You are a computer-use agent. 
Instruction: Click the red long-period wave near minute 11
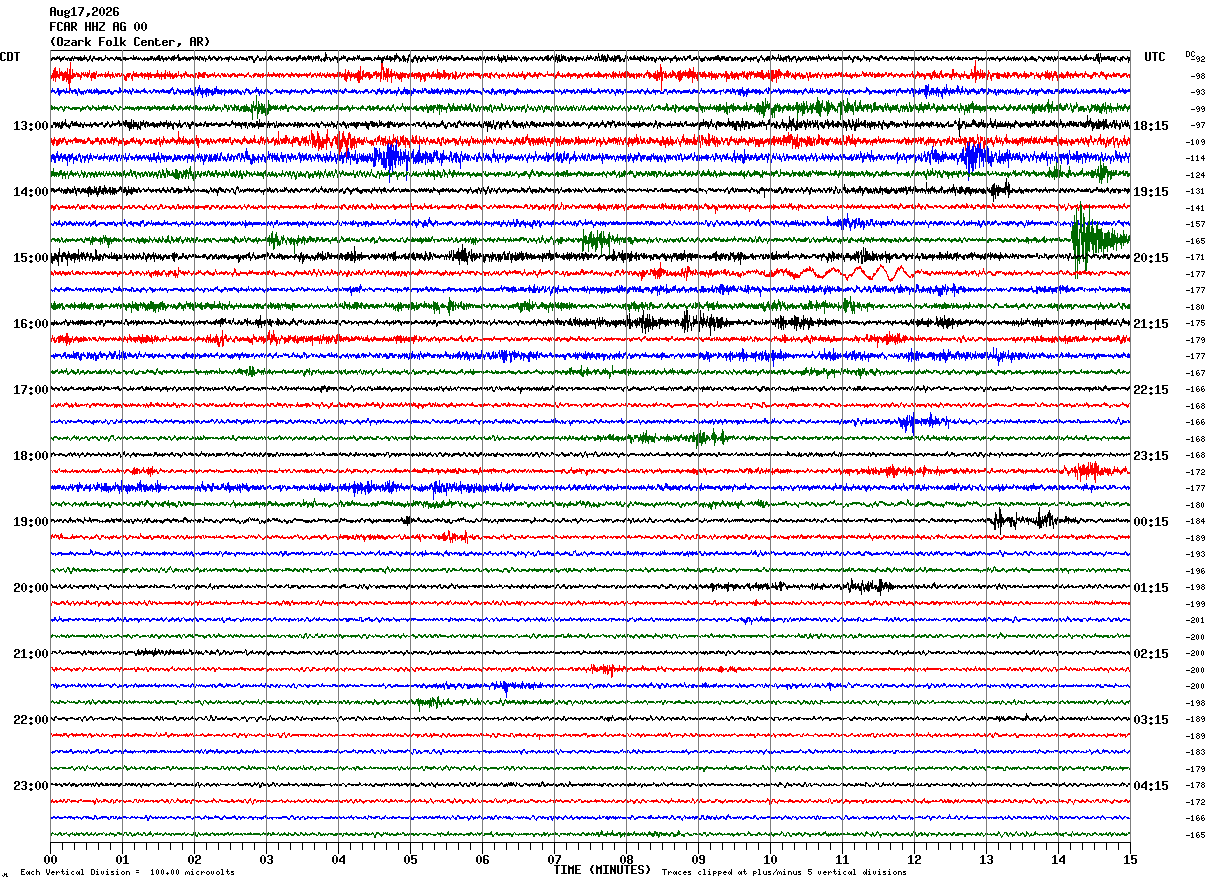[842, 272]
